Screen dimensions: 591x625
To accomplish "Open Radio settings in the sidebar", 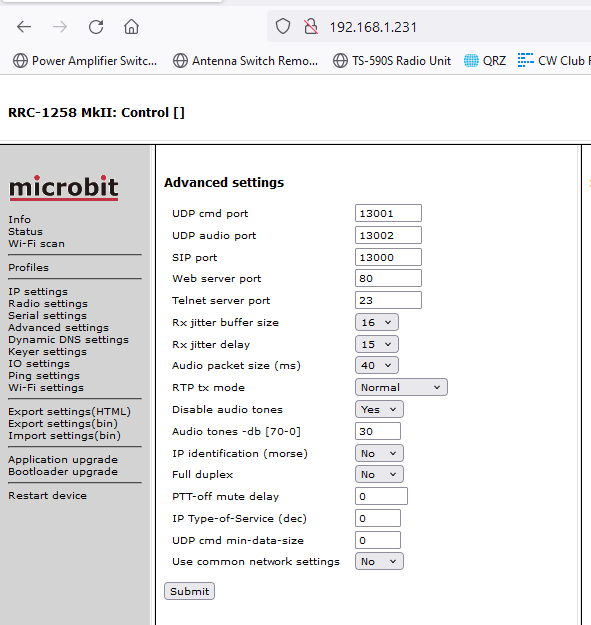I will pos(48,303).
